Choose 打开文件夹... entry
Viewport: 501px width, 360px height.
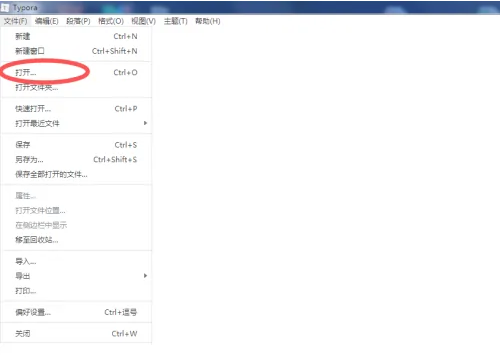pos(76,88)
